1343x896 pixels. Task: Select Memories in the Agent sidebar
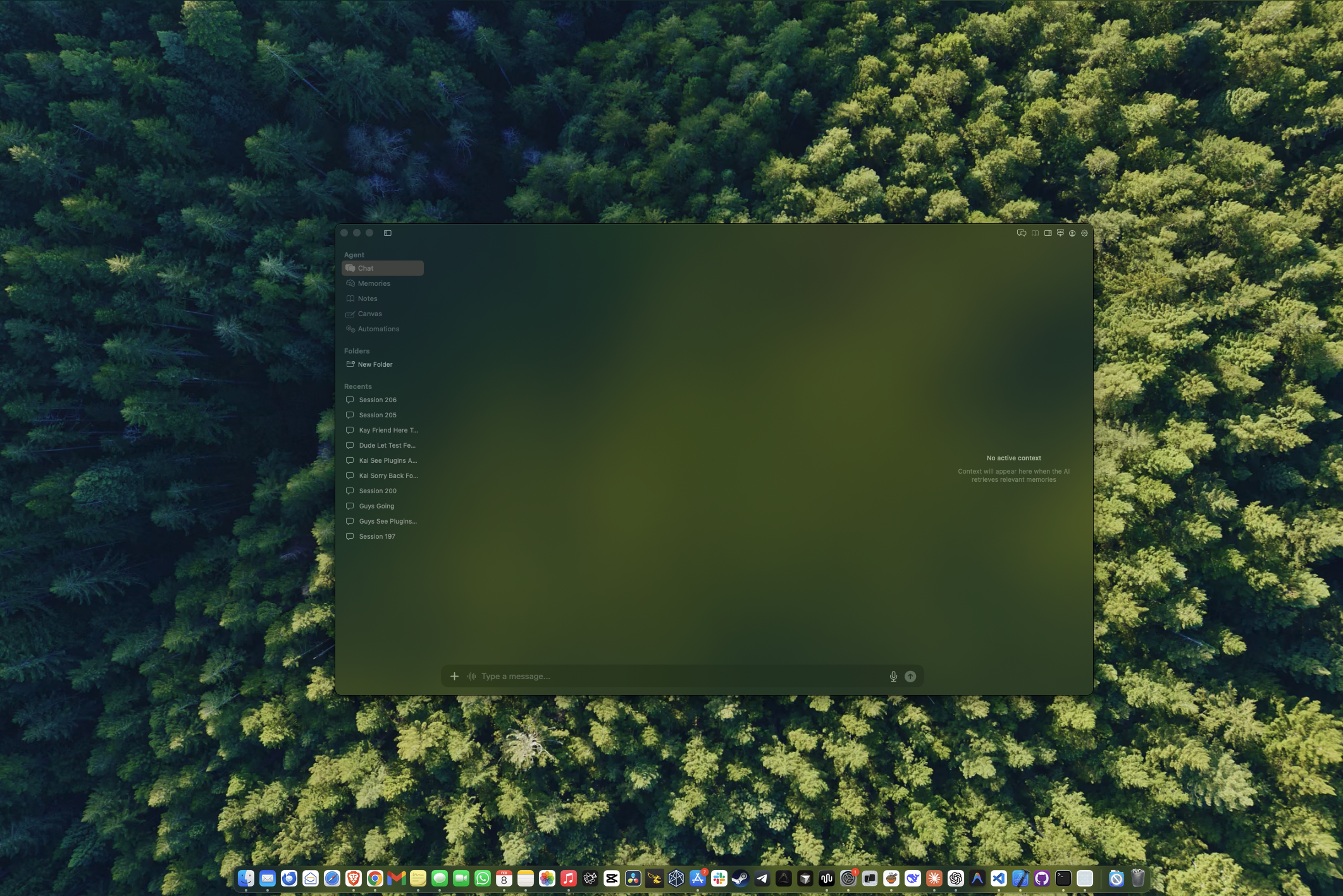tap(374, 283)
